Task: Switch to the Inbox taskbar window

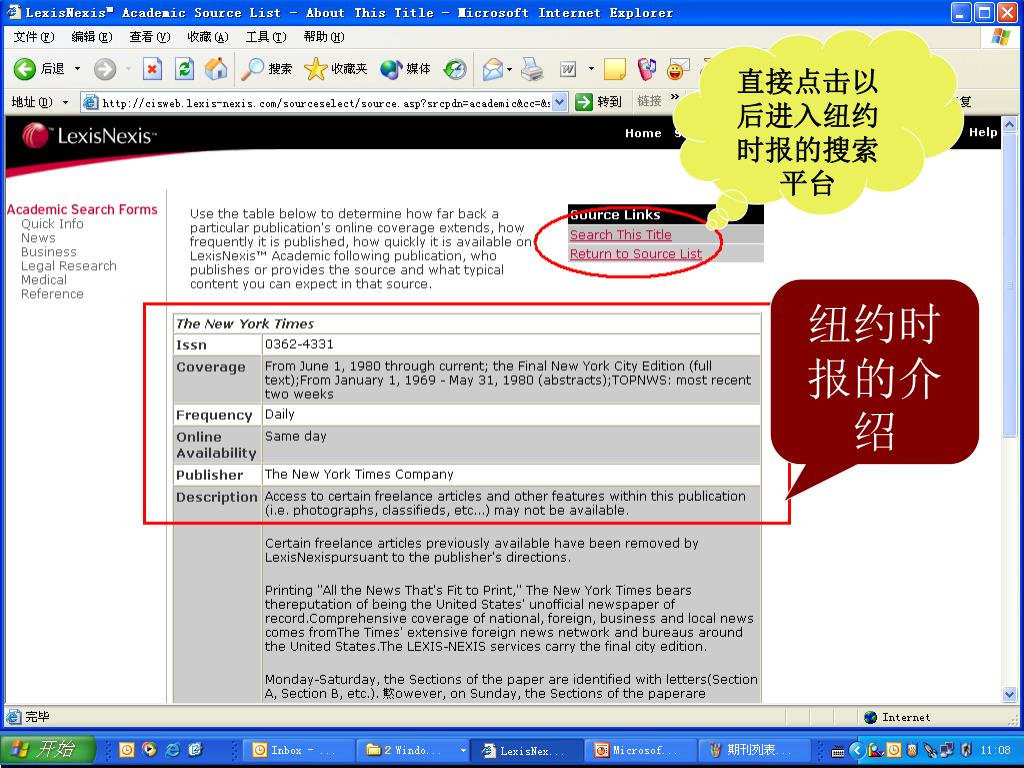Action: 298,750
